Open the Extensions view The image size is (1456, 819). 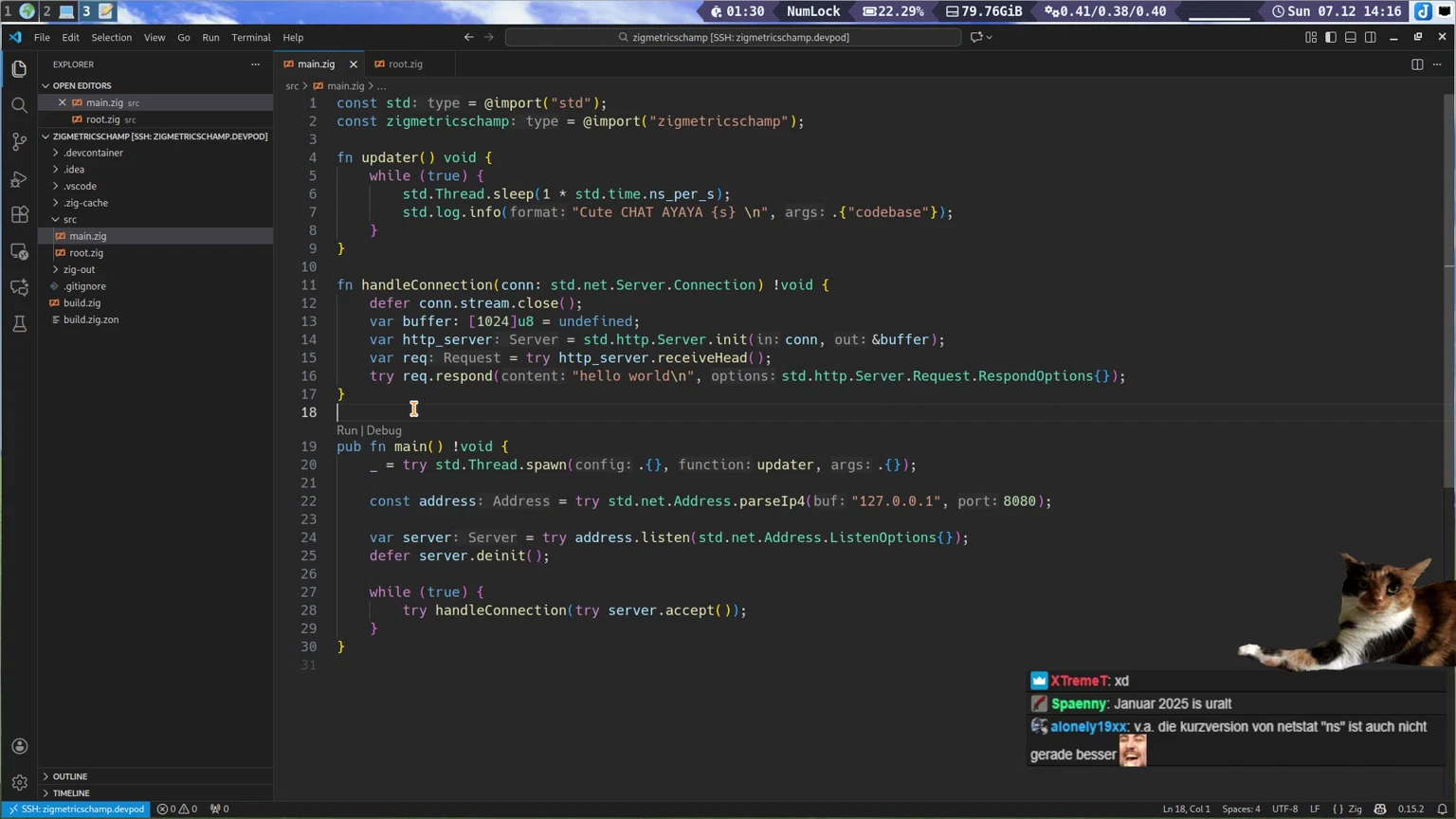pyautogui.click(x=19, y=215)
